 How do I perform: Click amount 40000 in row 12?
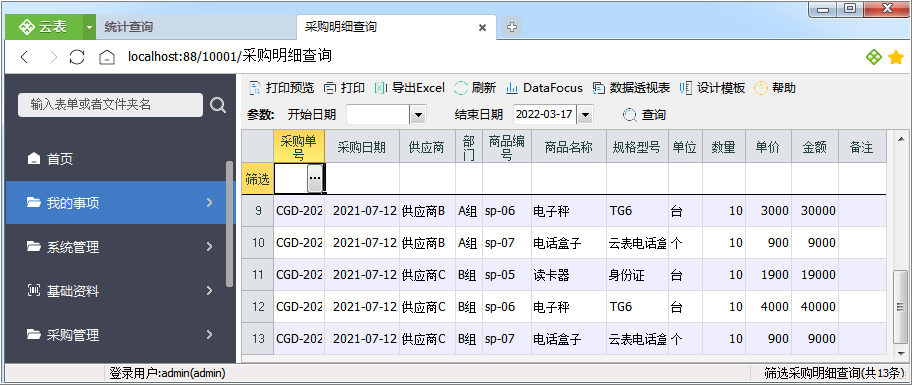coord(815,307)
